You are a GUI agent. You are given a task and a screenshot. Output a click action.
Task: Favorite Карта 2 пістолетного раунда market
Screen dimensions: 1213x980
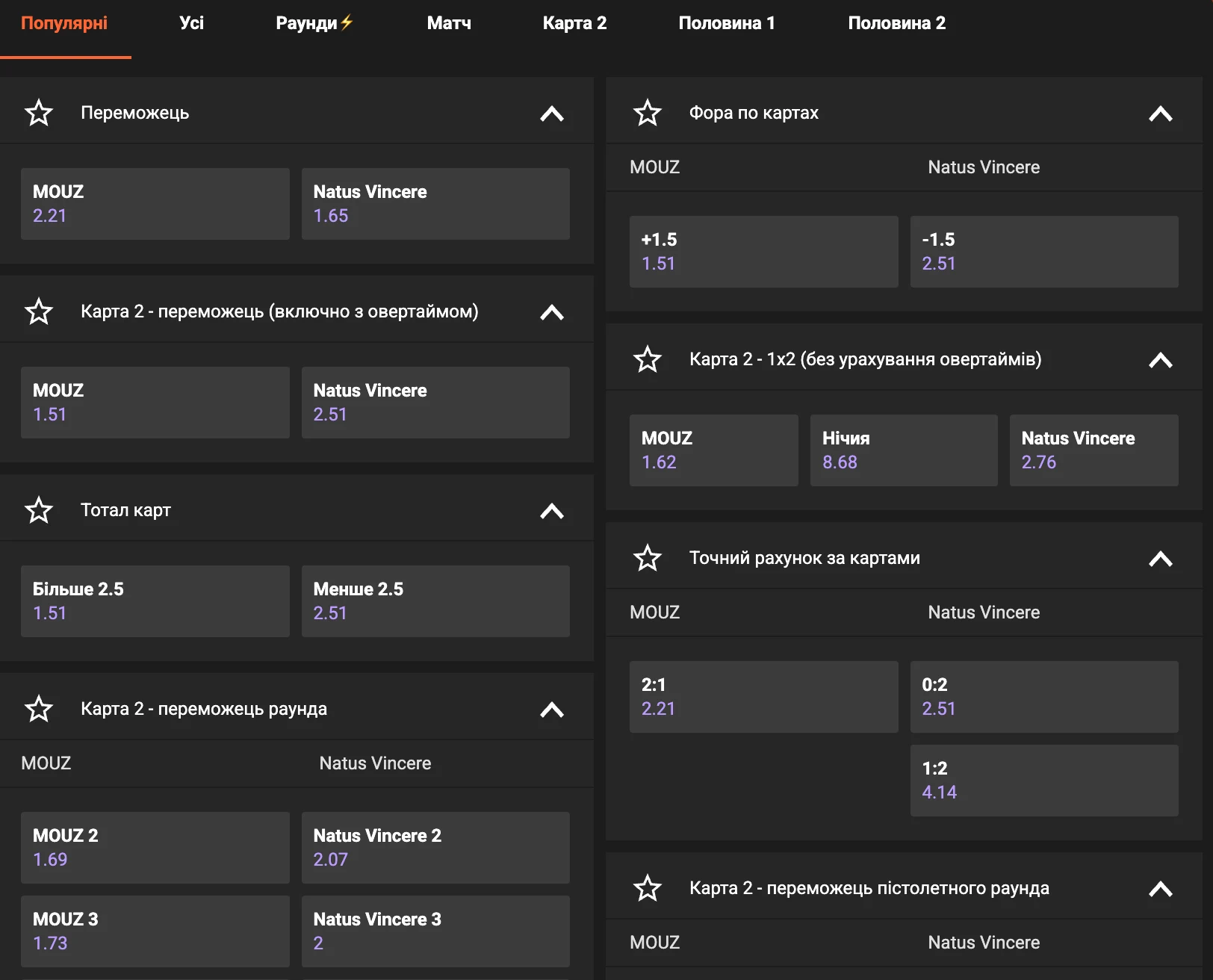pyautogui.click(x=648, y=888)
